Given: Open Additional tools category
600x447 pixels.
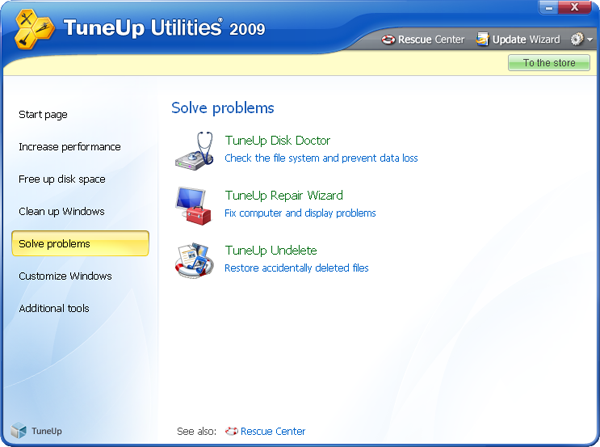Looking at the screenshot, I should [54, 308].
